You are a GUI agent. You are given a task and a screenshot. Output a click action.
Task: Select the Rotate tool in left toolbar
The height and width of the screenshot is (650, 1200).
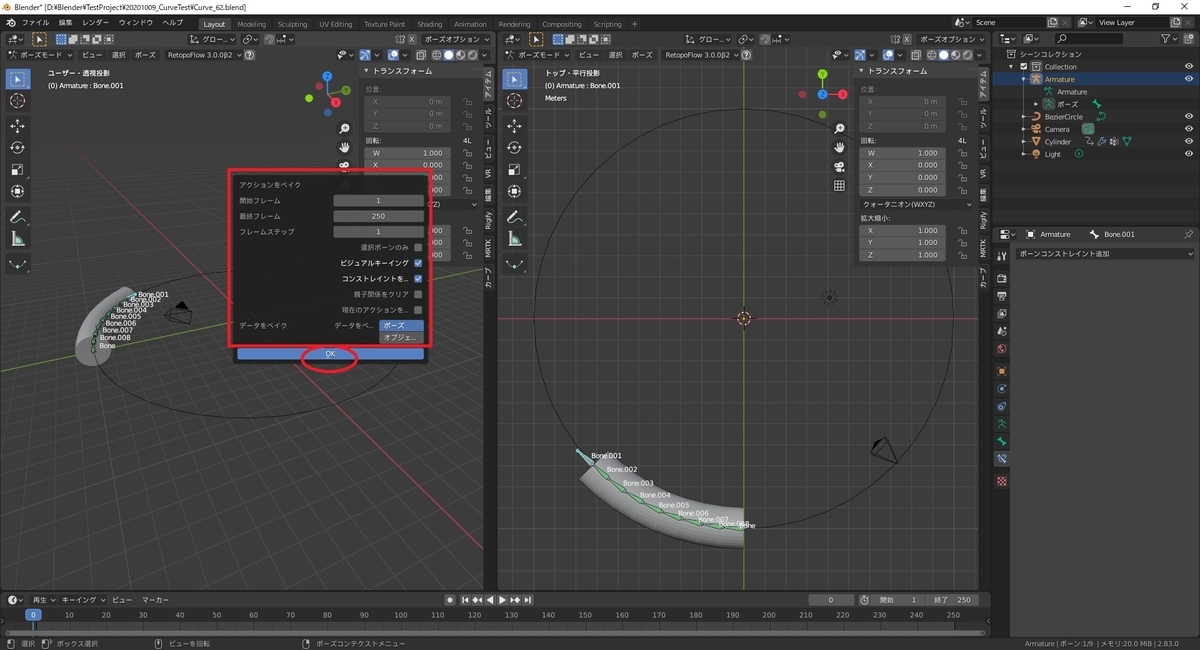point(18,147)
